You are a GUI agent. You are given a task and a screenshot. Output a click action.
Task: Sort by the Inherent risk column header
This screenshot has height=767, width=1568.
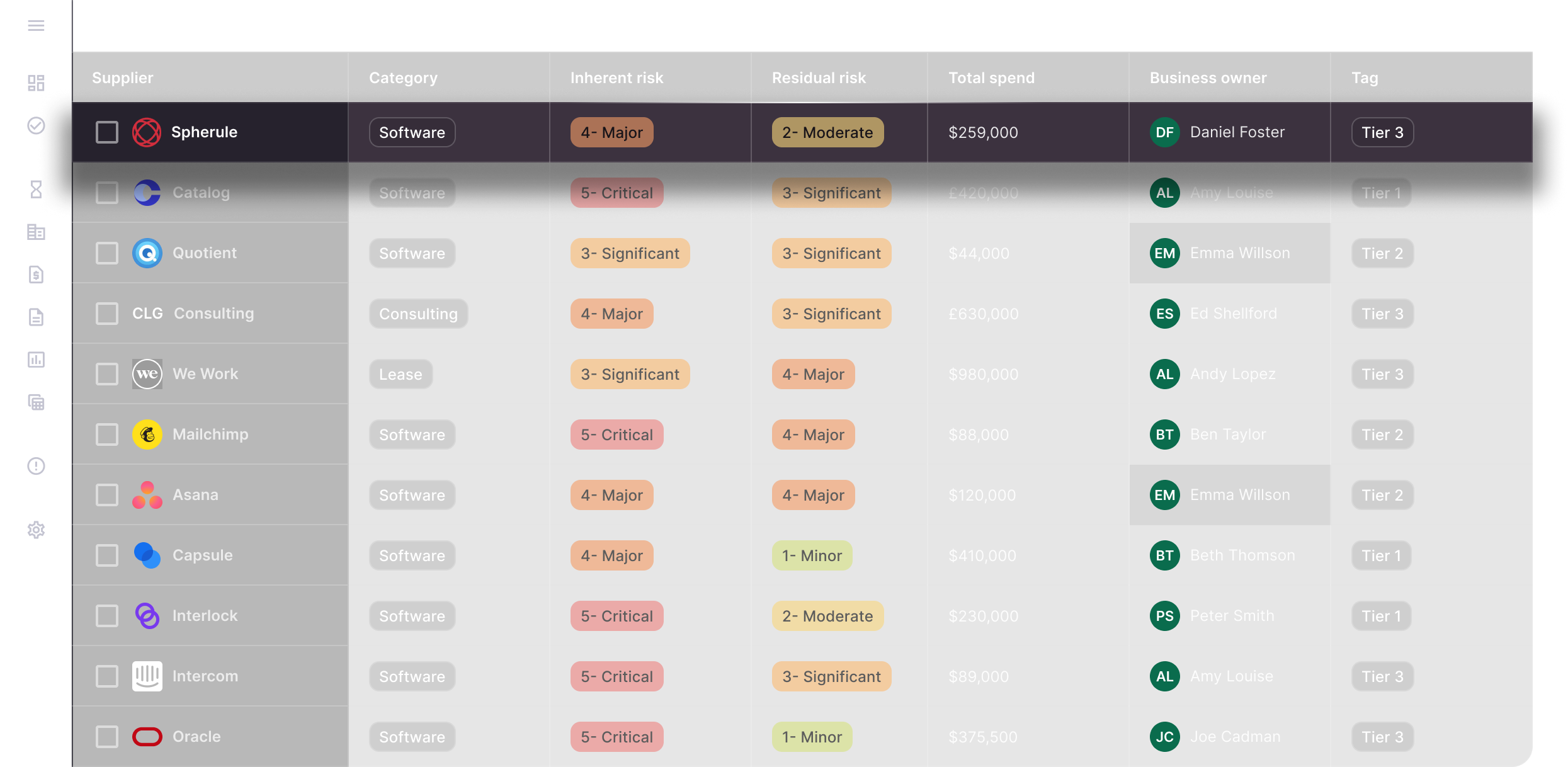(x=616, y=78)
